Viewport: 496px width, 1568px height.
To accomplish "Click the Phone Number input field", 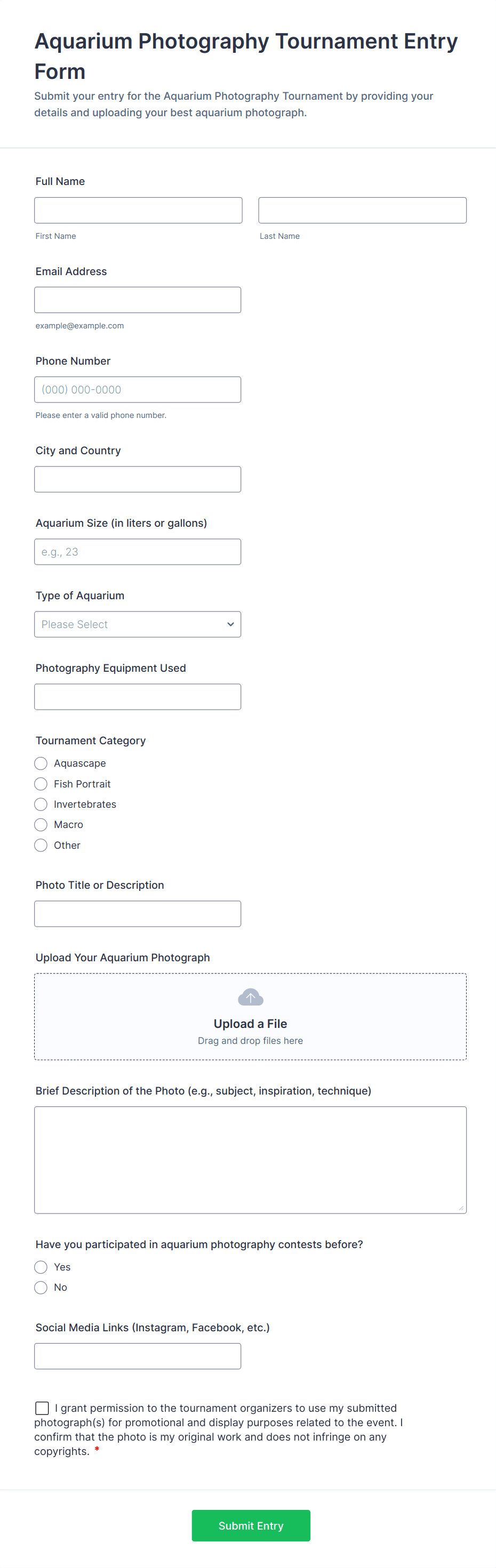I will pyautogui.click(x=138, y=390).
